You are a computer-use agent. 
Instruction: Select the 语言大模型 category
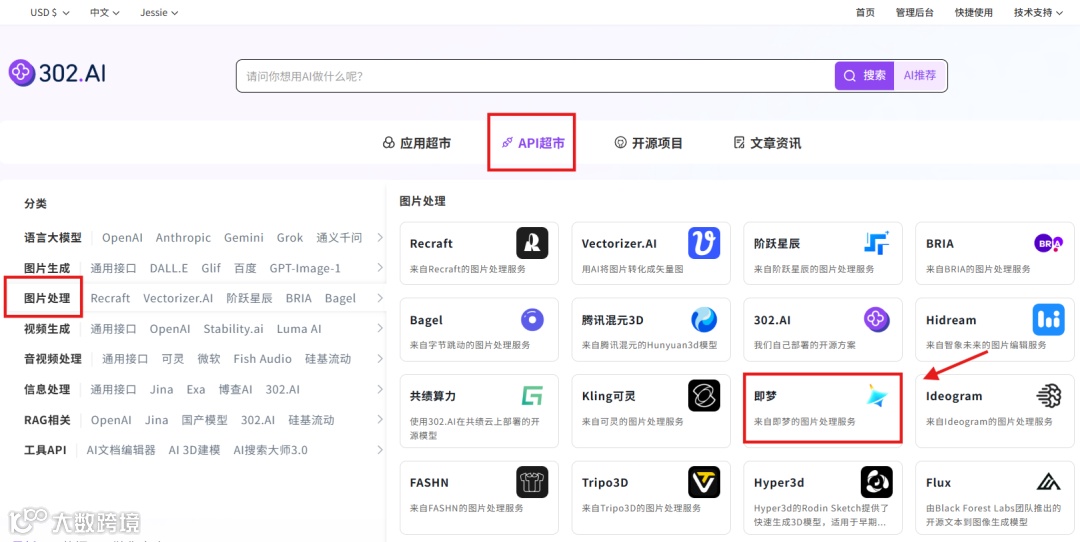(x=52, y=238)
